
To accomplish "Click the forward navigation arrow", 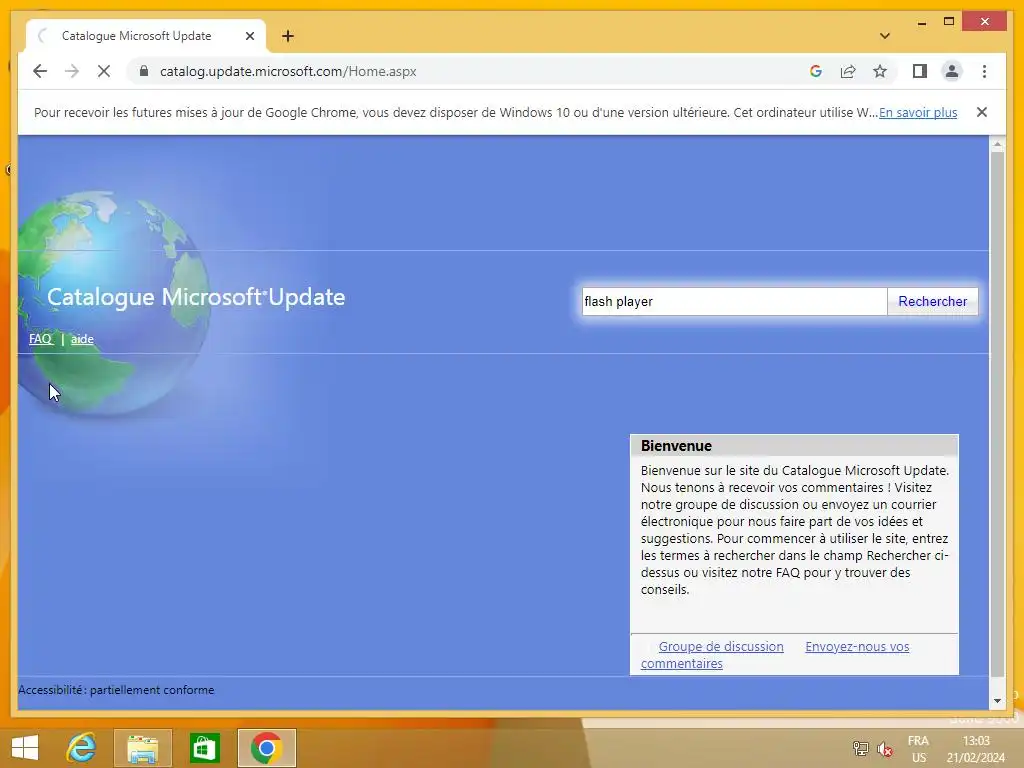I will tap(72, 71).
